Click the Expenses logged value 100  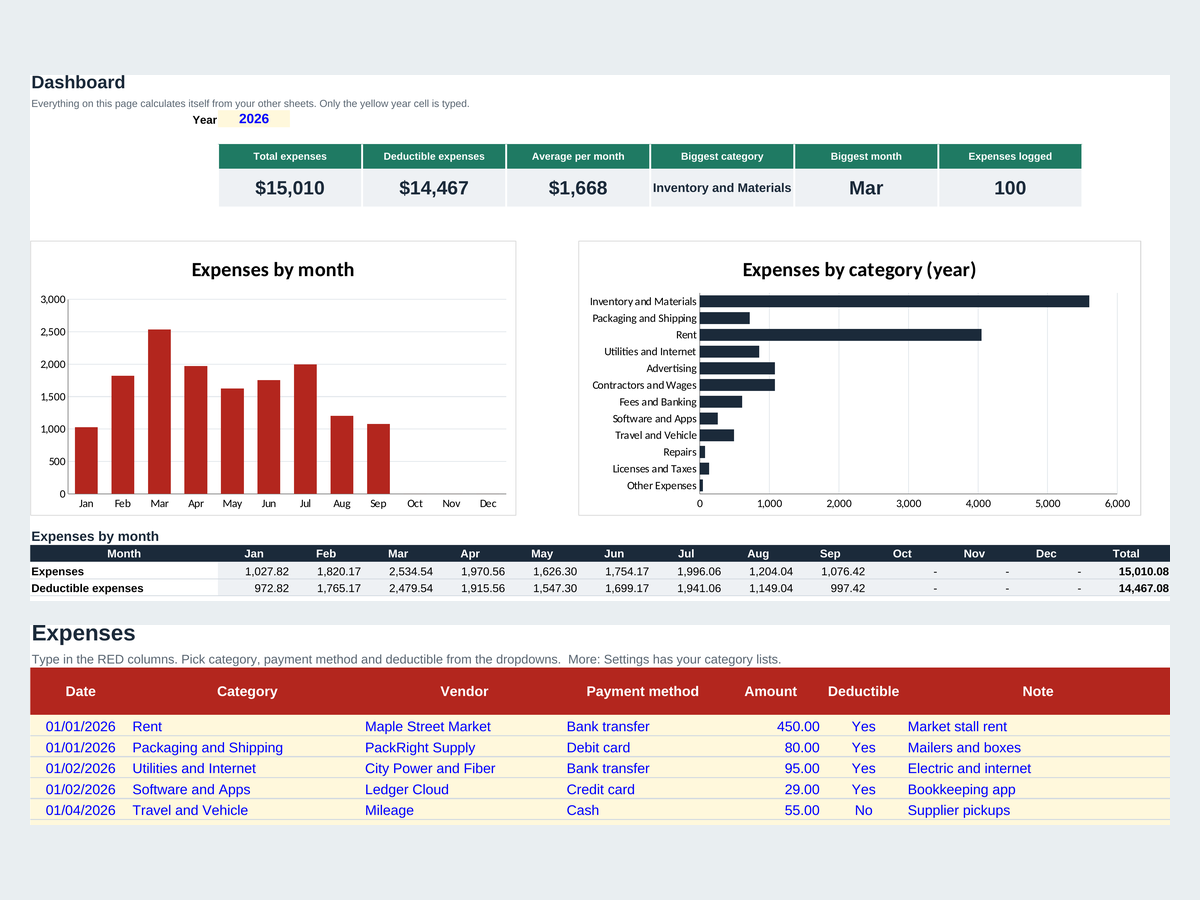coord(1010,188)
